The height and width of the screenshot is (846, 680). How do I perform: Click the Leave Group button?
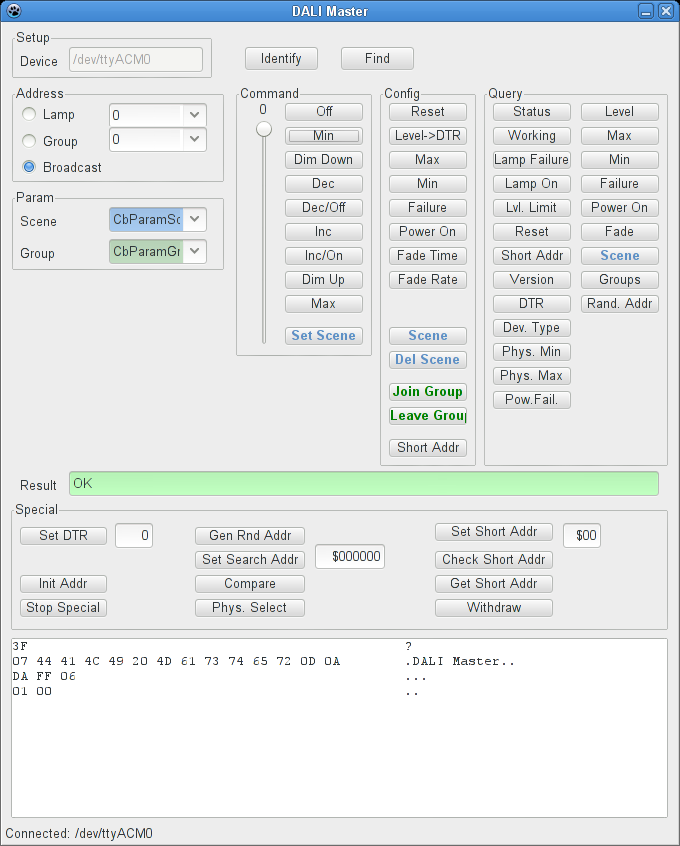tap(427, 415)
